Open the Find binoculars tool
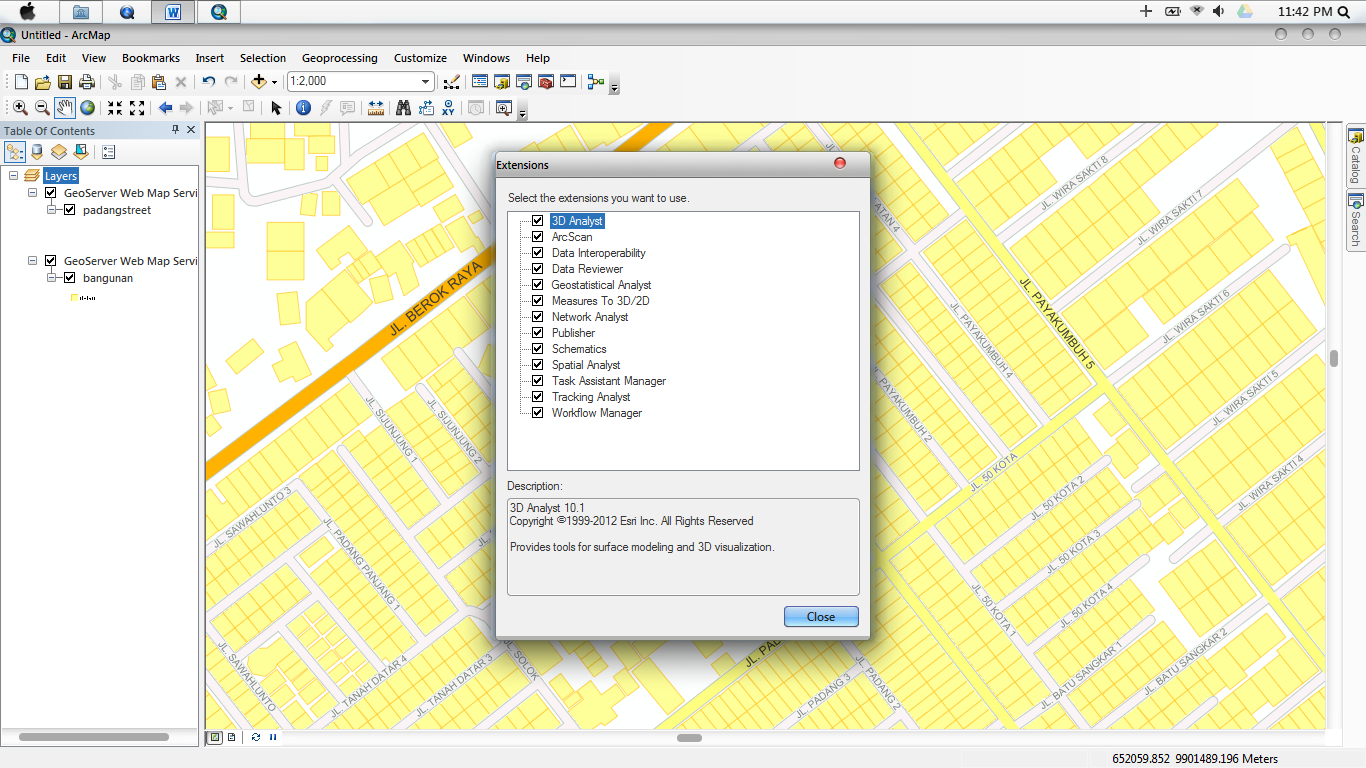The image size is (1366, 768). (x=403, y=108)
